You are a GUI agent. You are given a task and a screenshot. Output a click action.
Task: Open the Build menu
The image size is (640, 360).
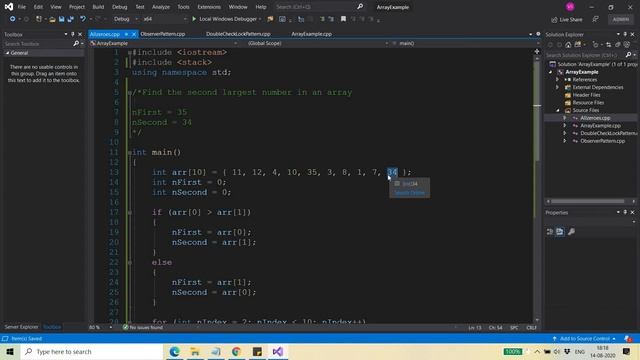click(x=98, y=7)
